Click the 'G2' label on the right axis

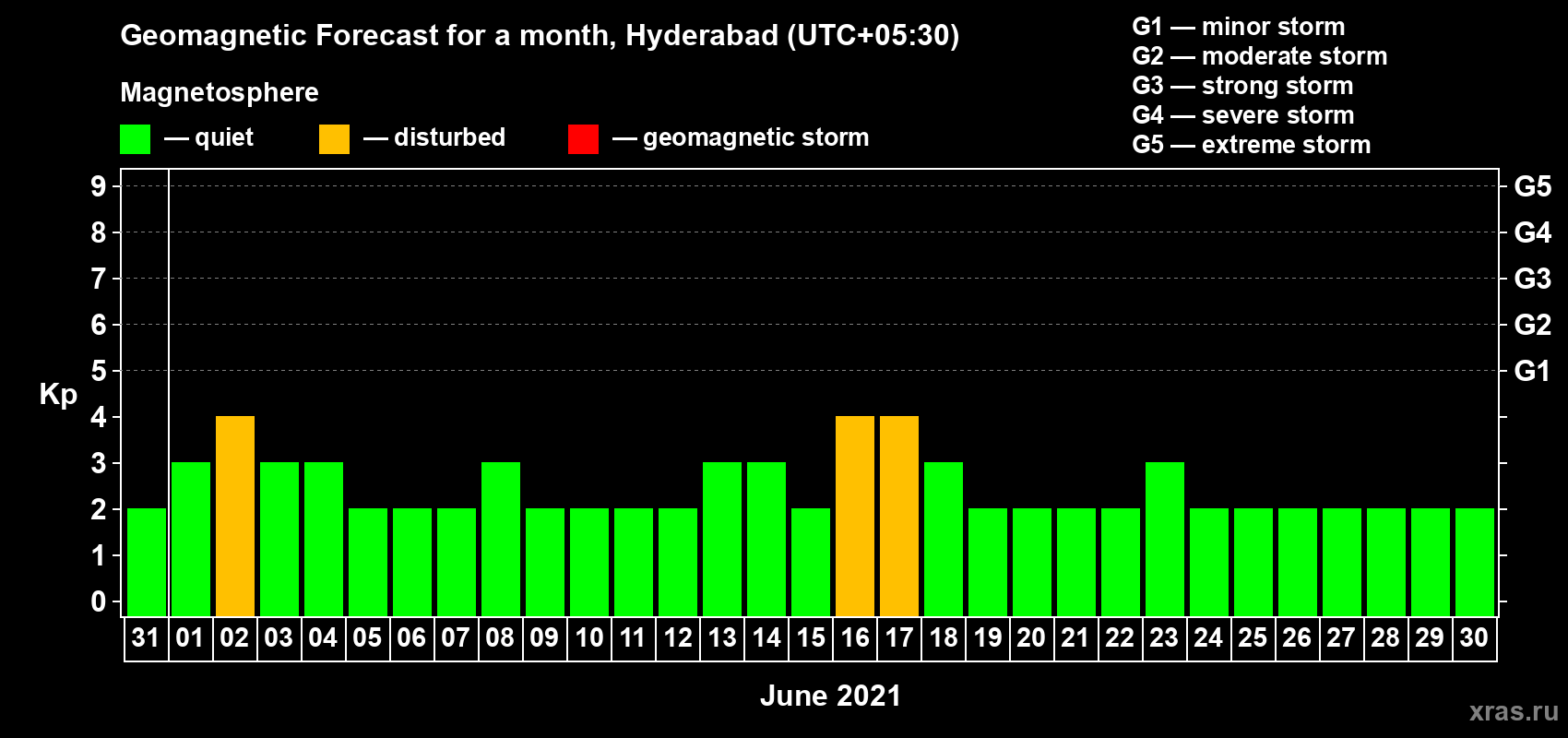(x=1533, y=325)
